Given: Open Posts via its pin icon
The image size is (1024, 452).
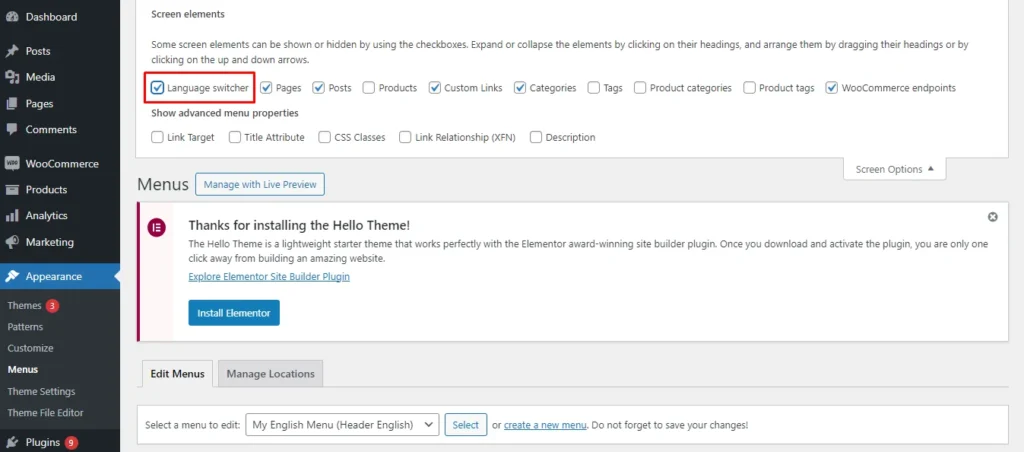Looking at the screenshot, I should tap(12, 51).
